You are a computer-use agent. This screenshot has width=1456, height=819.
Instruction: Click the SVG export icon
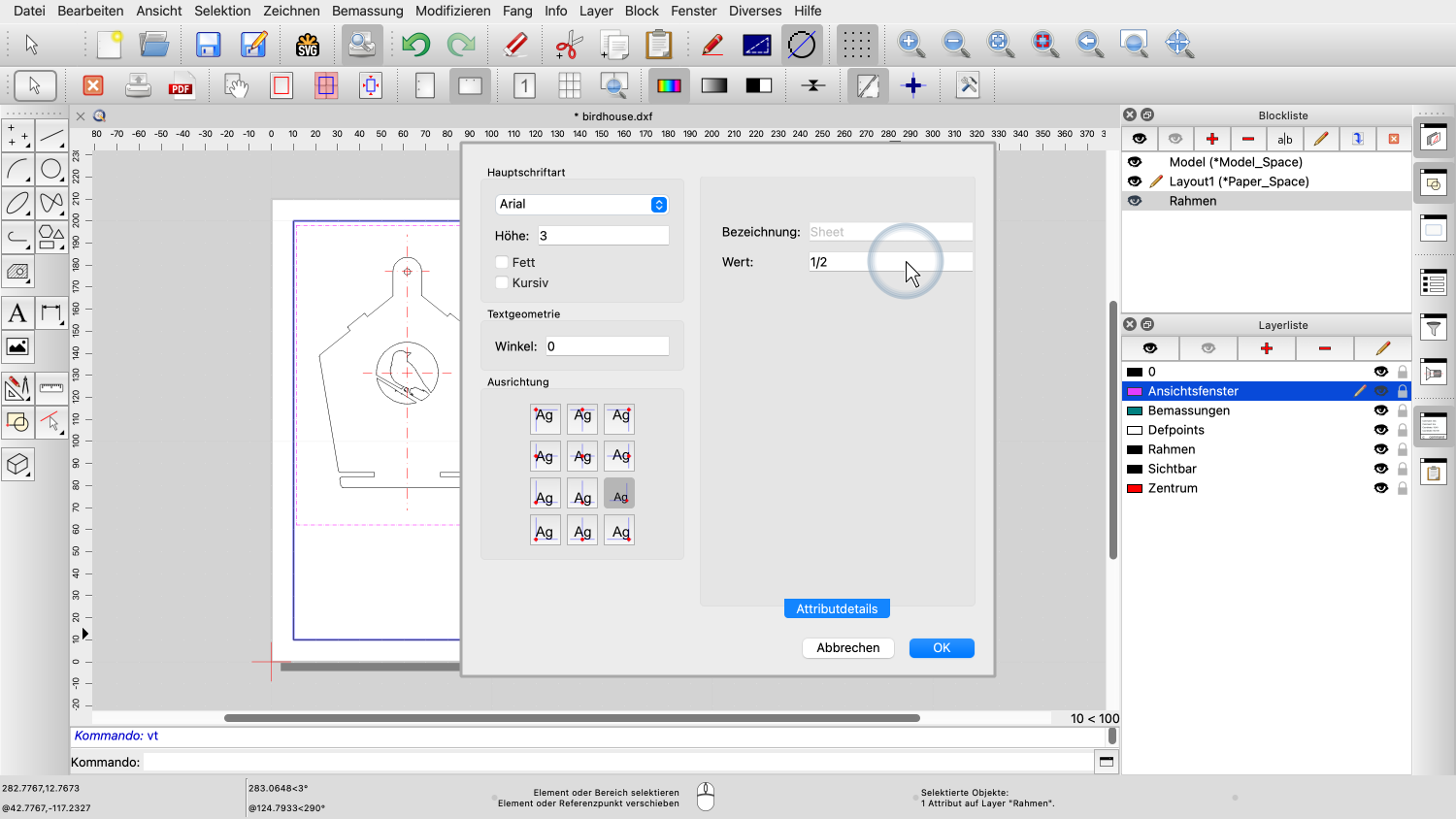click(x=308, y=45)
